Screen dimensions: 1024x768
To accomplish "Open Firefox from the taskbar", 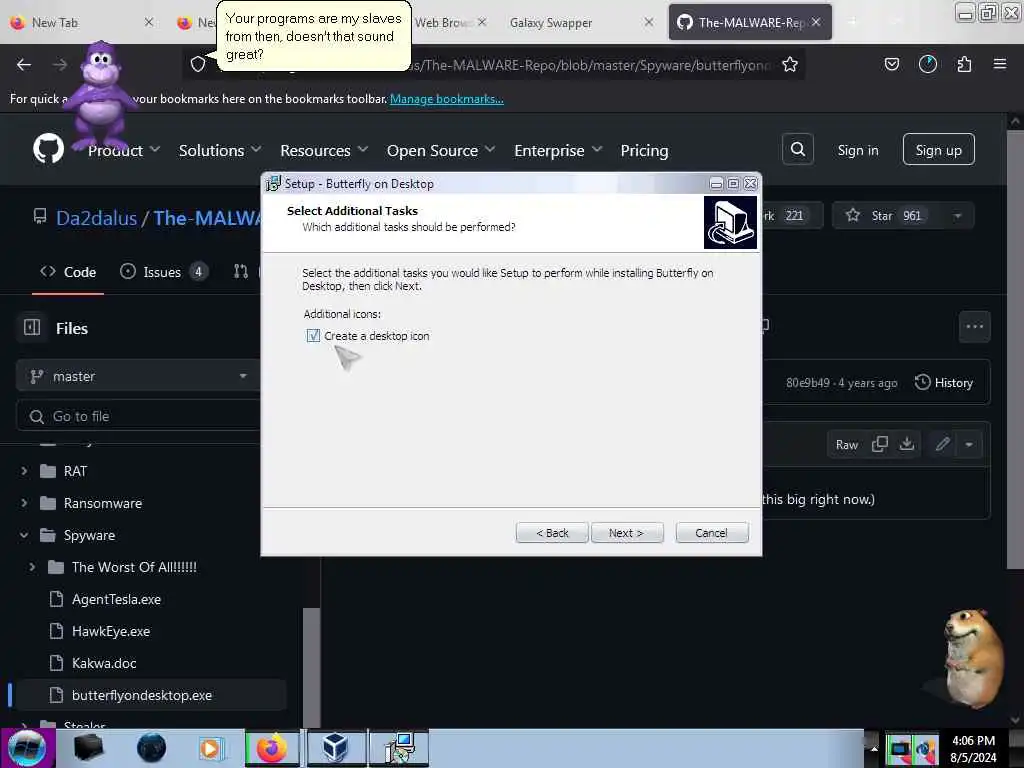I will (272, 748).
